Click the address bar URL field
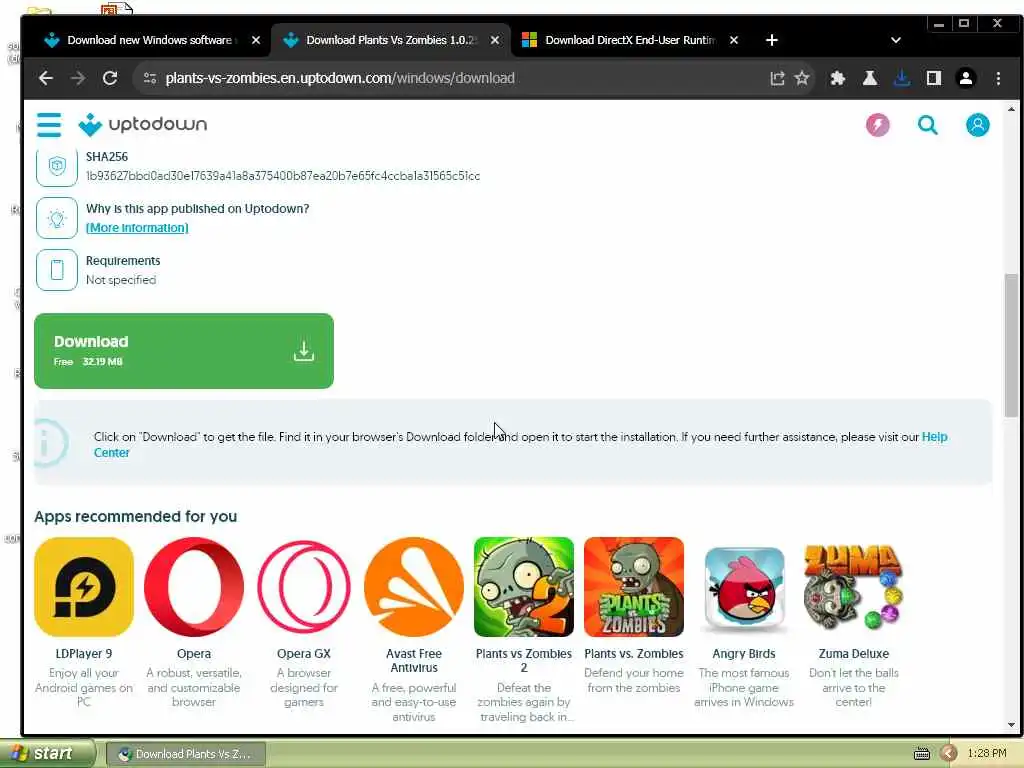The height and width of the screenshot is (768, 1024). pyautogui.click(x=457, y=78)
